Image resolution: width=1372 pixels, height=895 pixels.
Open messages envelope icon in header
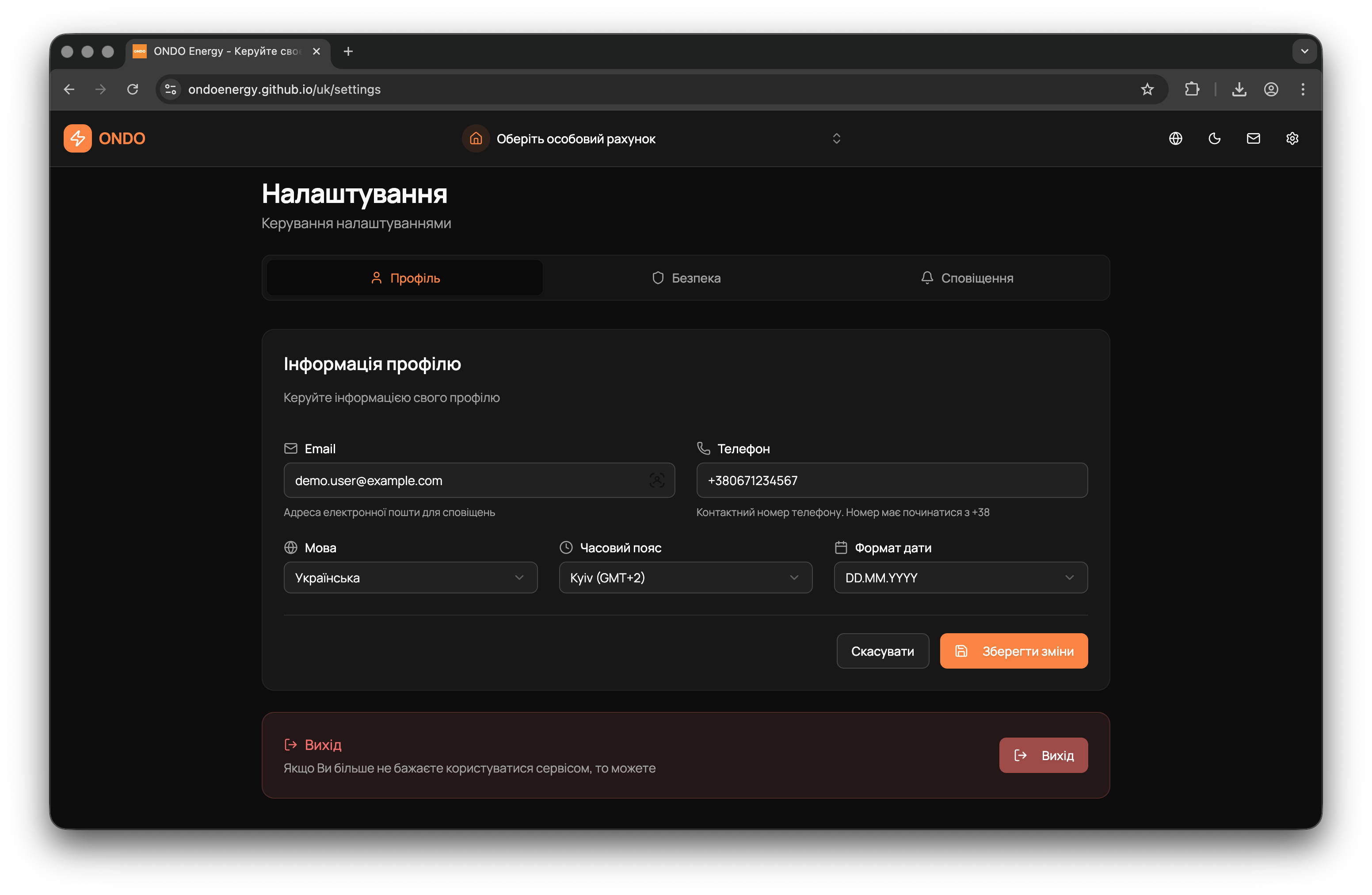(1253, 138)
